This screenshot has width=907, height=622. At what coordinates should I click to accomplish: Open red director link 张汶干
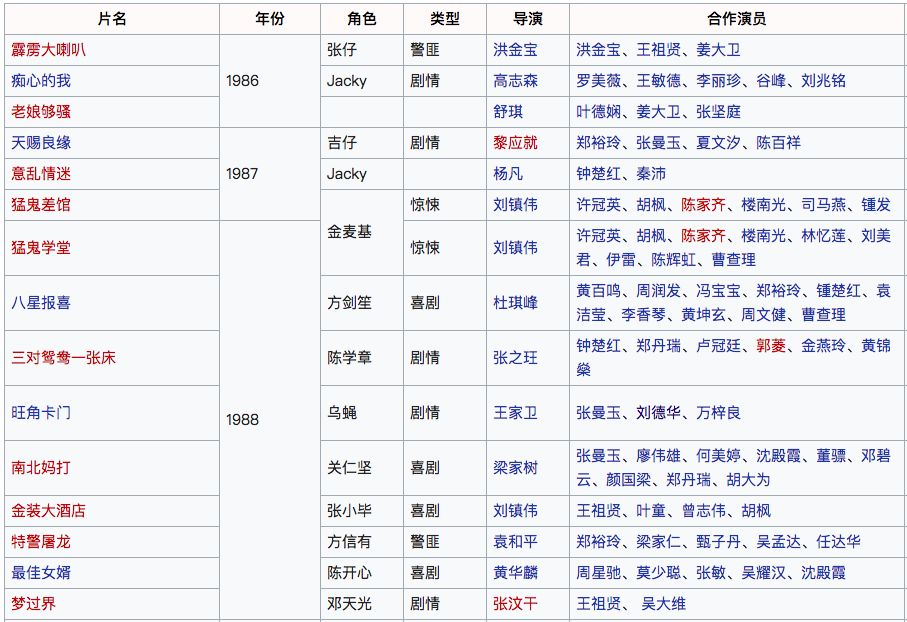[515, 604]
